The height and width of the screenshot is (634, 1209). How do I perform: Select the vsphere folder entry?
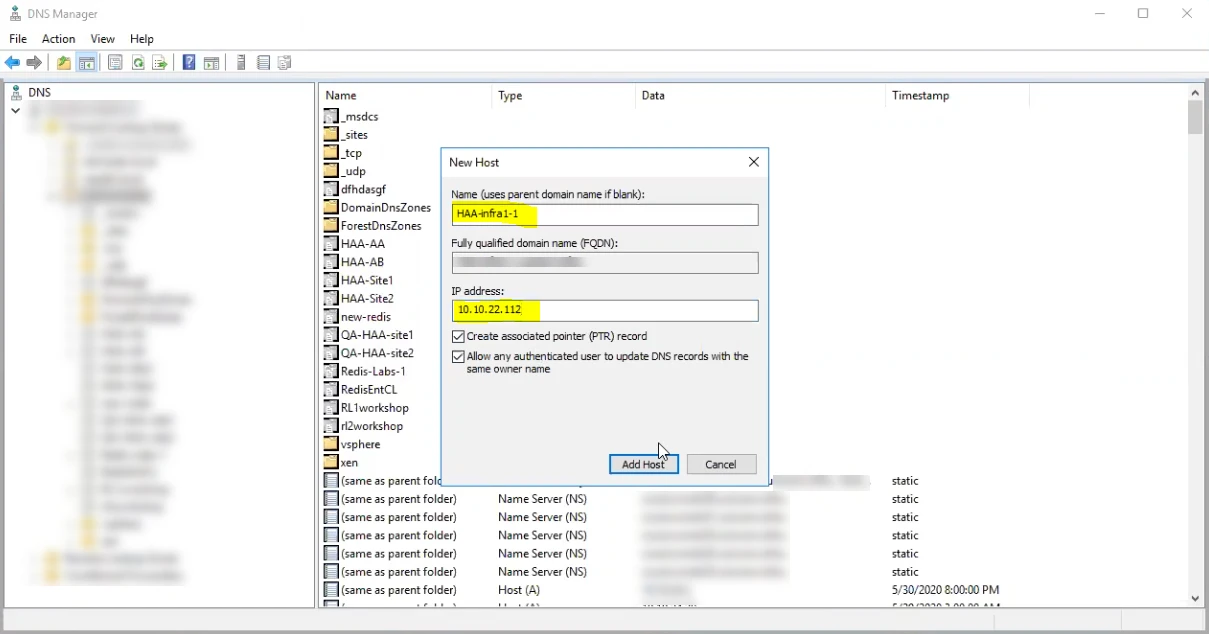click(352, 444)
